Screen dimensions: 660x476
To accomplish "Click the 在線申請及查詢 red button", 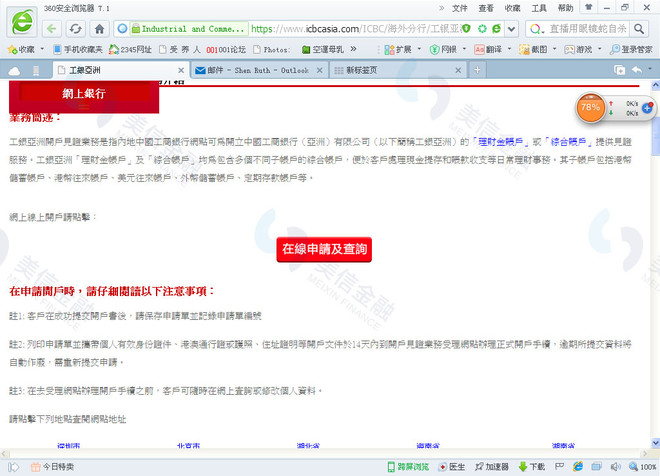I will pos(324,249).
